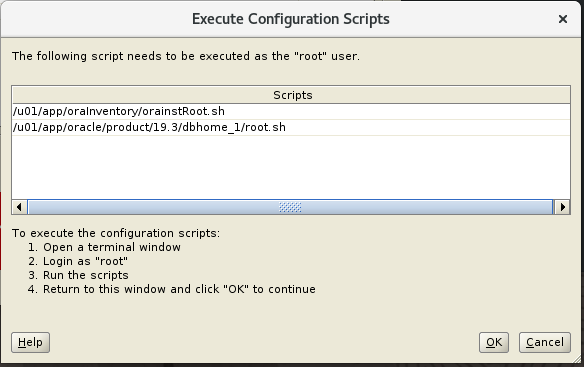Image resolution: width=584 pixels, height=367 pixels.
Task: Click step 4 'Return to this window' text
Action: pyautogui.click(x=172, y=289)
